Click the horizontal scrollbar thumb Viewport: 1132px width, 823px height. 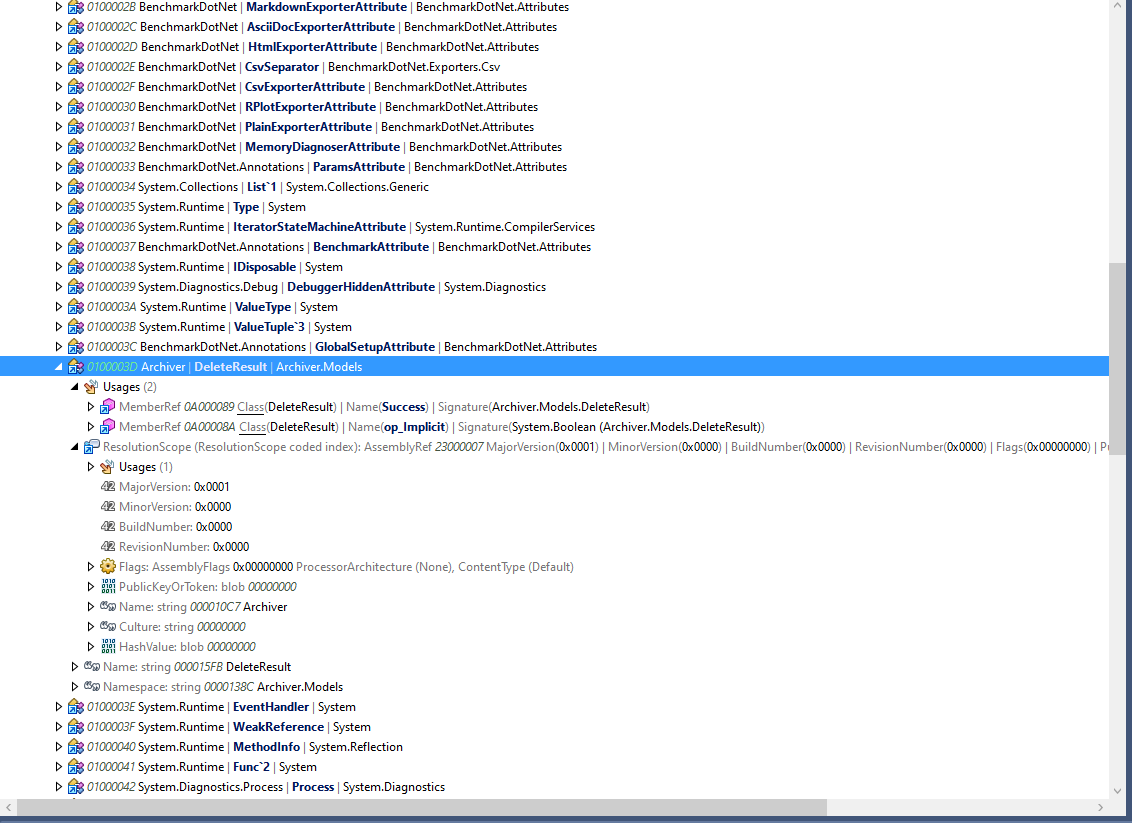pos(422,807)
